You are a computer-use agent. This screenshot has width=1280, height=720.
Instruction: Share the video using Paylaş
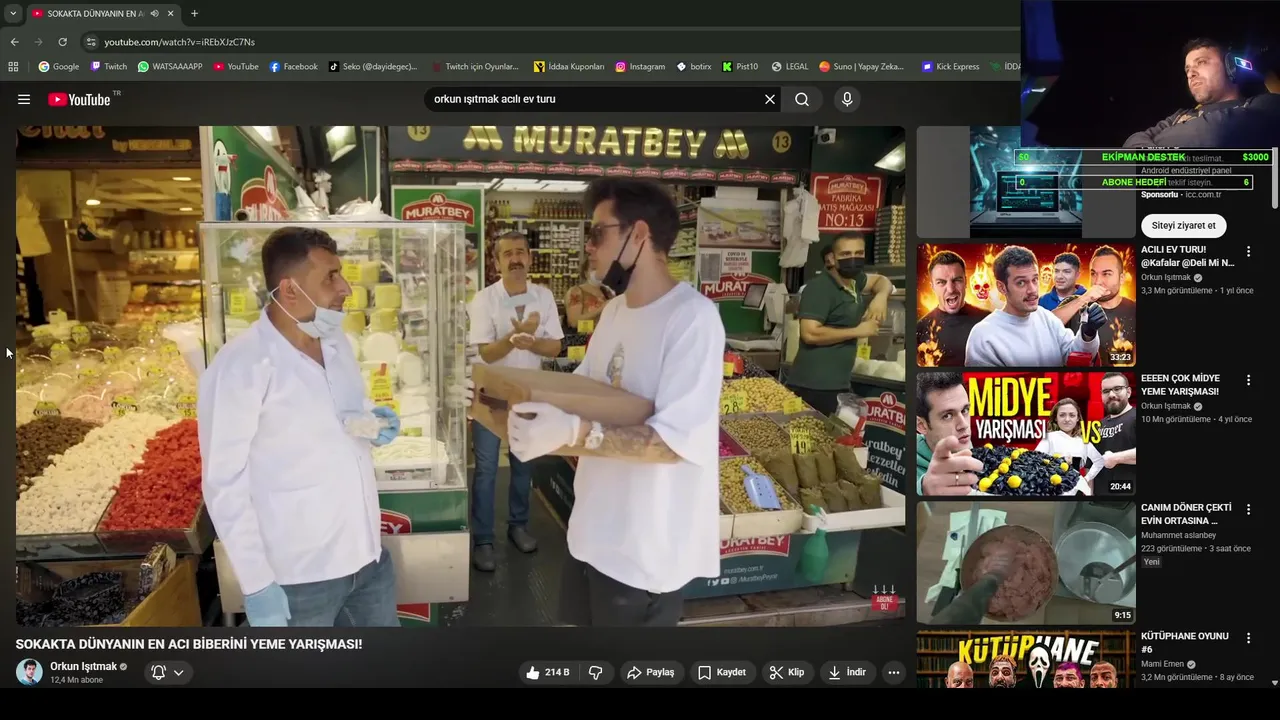click(651, 673)
